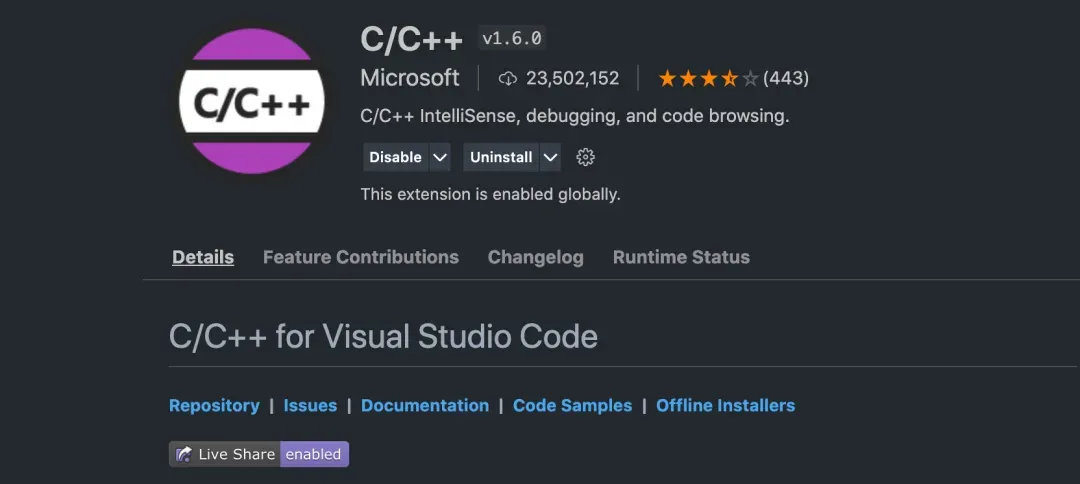
Task: Open the Repository link
Action: point(214,405)
